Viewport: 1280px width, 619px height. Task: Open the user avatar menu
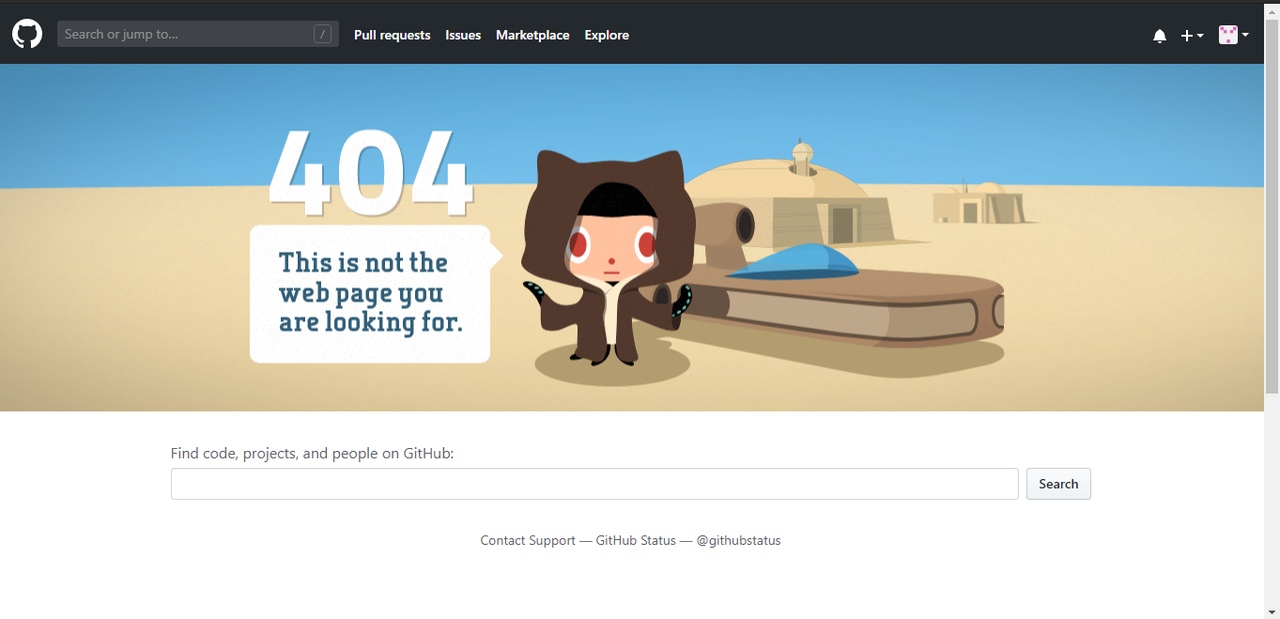(1234, 35)
